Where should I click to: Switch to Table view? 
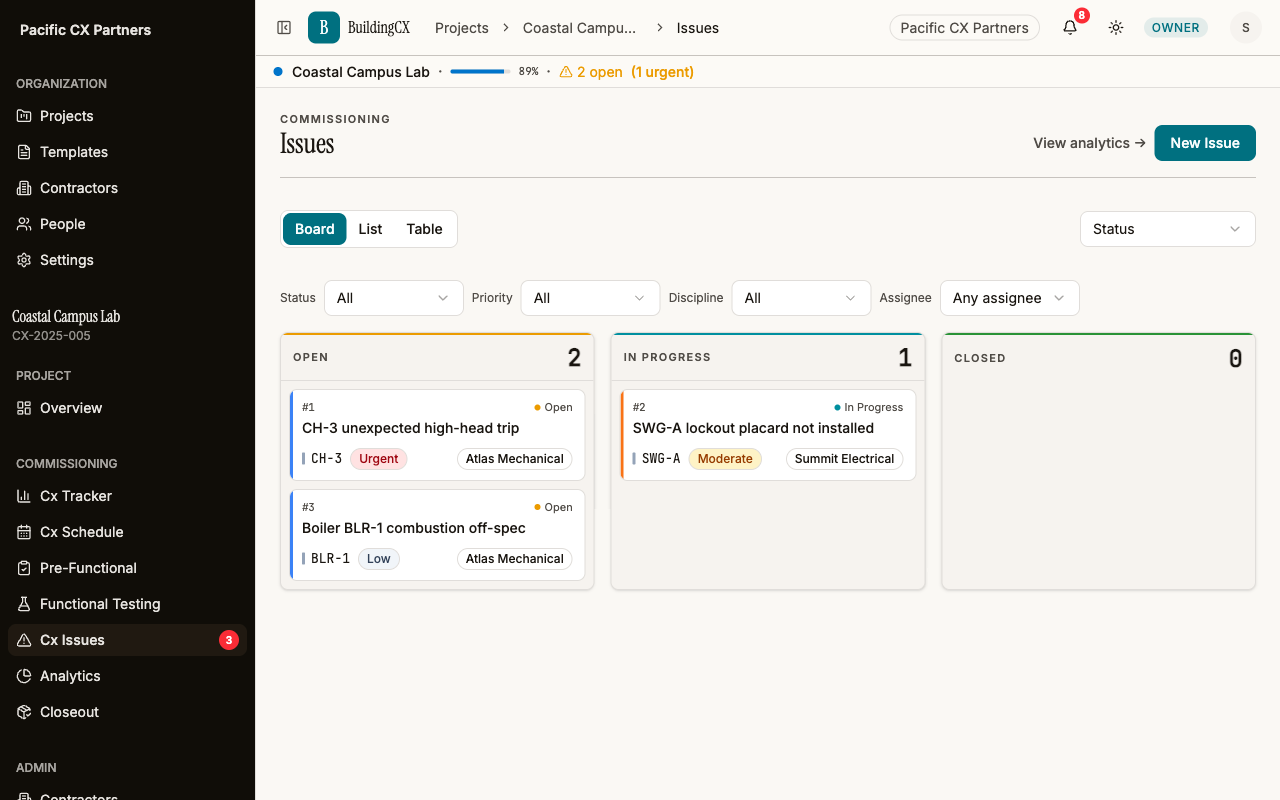424,229
